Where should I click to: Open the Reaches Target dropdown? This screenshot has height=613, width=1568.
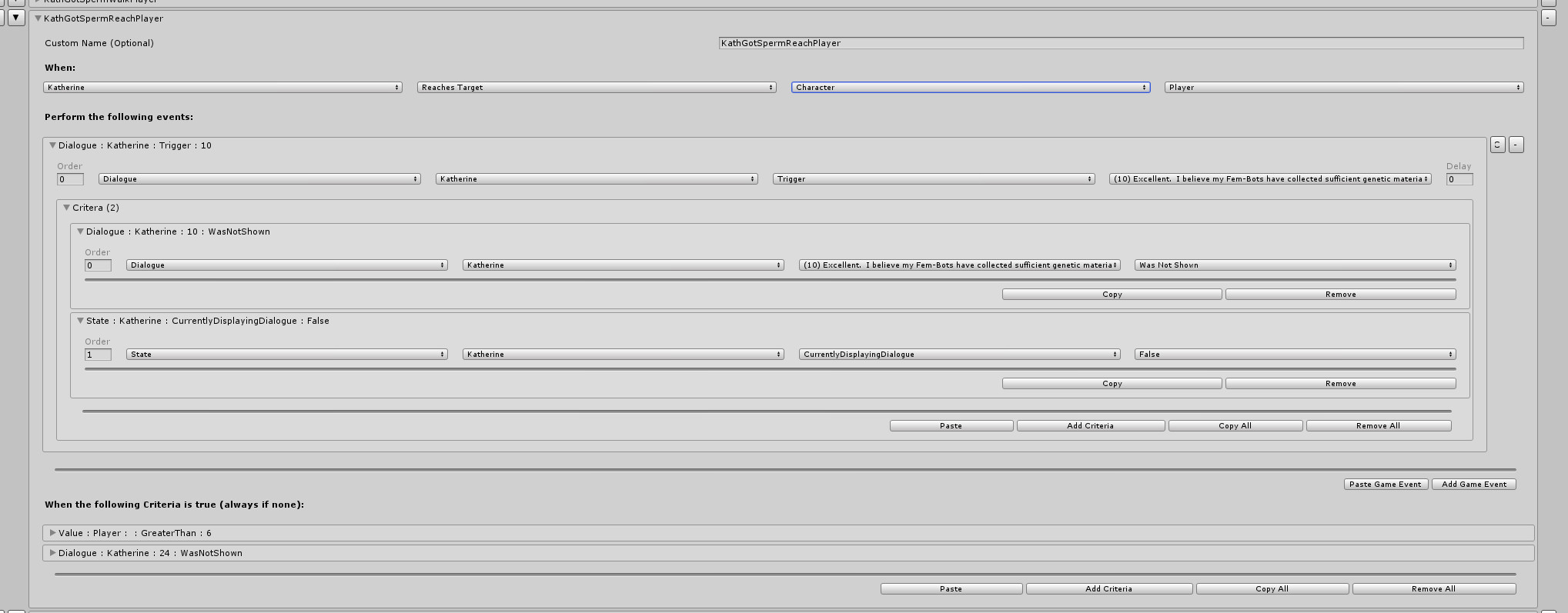[596, 88]
